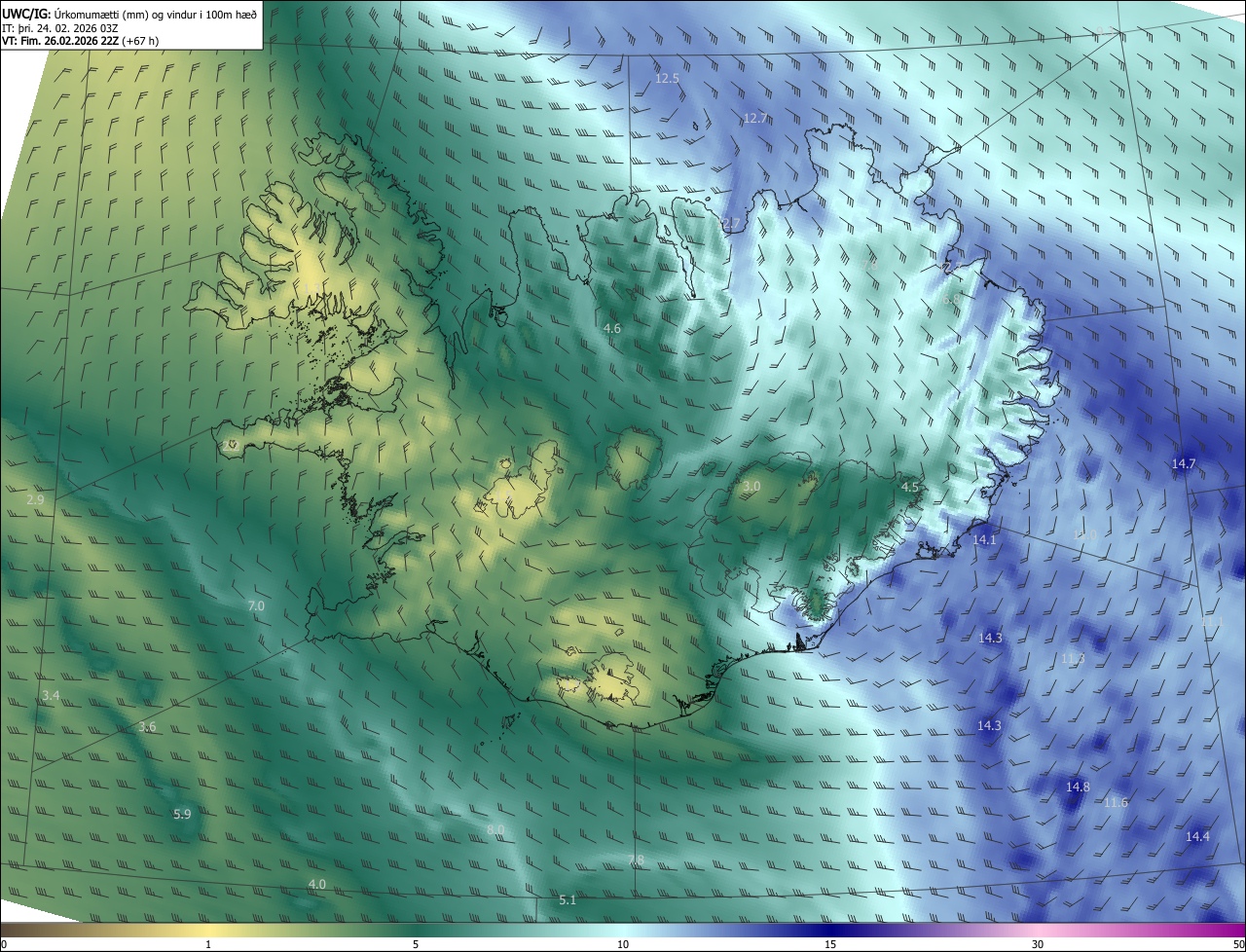The image size is (1246, 952).
Task: Click the 4.6 precipitation value
Action: click(x=612, y=329)
